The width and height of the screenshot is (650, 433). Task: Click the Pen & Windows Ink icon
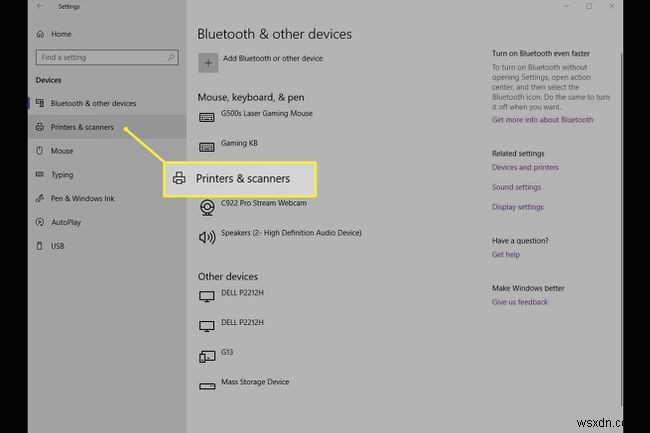pyautogui.click(x=40, y=198)
